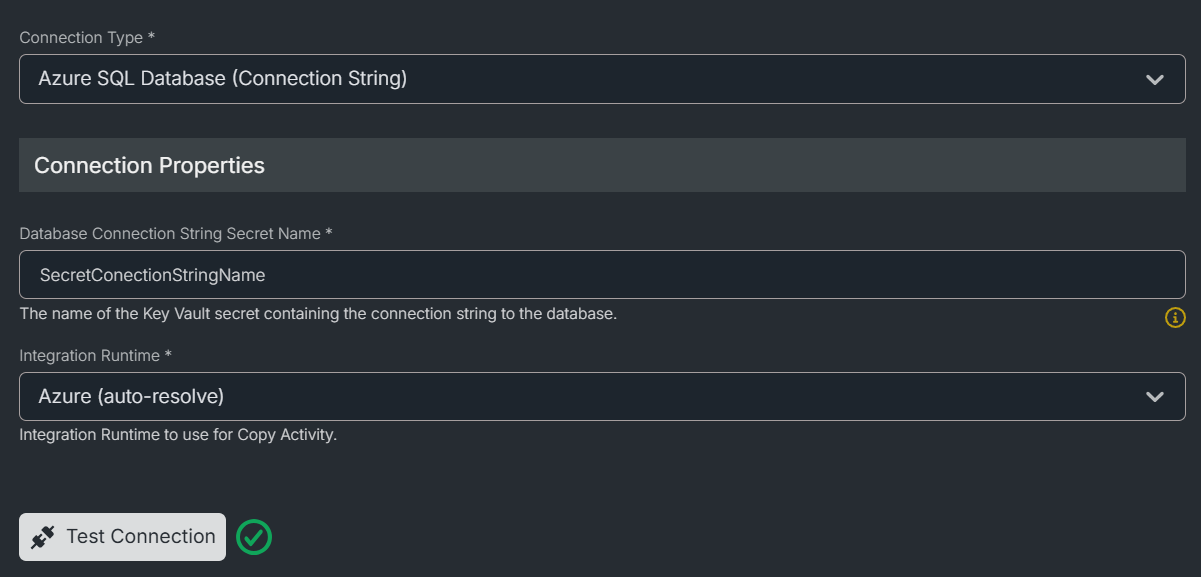Click the Copy Activity helper text
The width and height of the screenshot is (1201, 577).
[x=178, y=436]
